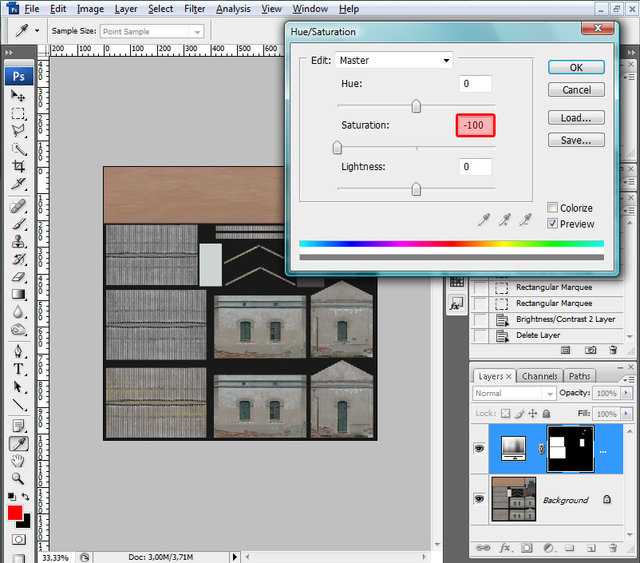Click OK in Hue/Saturation dialog
Screen dimensions: 640x563
[x=576, y=67]
